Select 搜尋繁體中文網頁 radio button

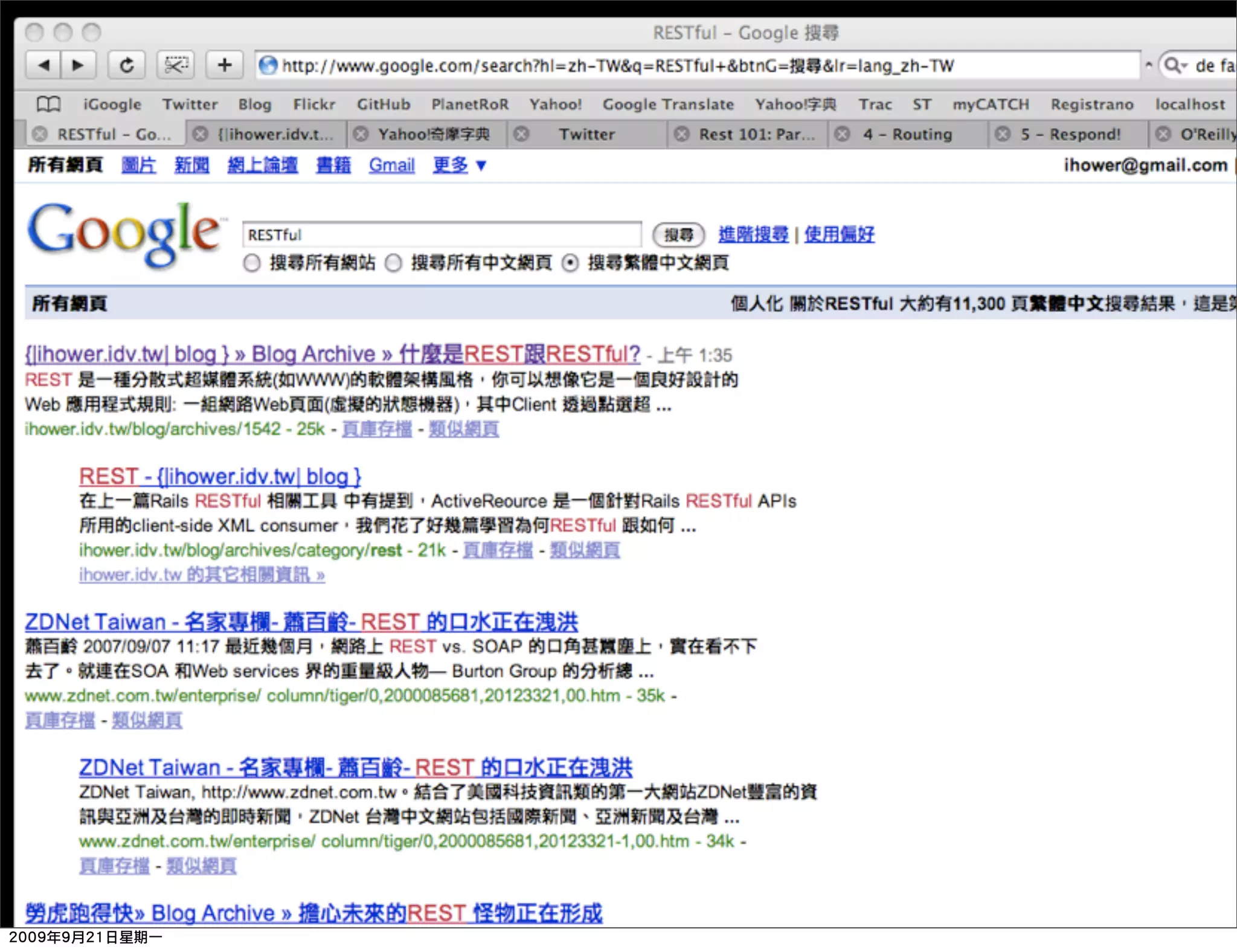click(x=570, y=263)
